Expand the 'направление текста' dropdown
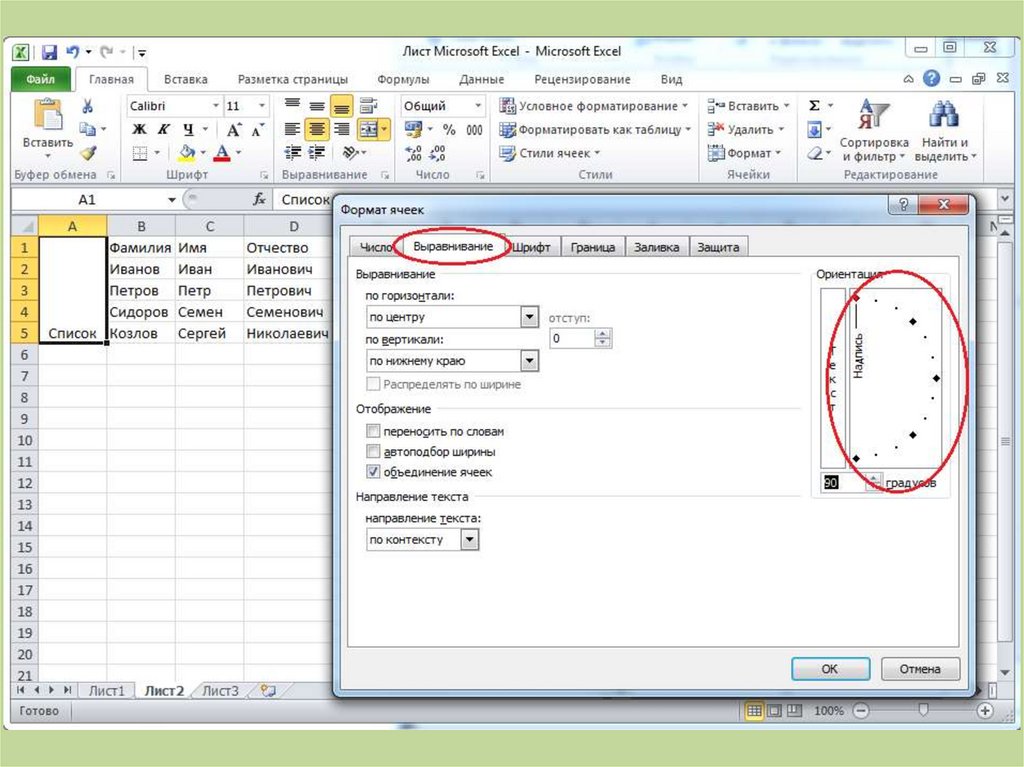Screen dimensions: 1024x767 (x=469, y=540)
